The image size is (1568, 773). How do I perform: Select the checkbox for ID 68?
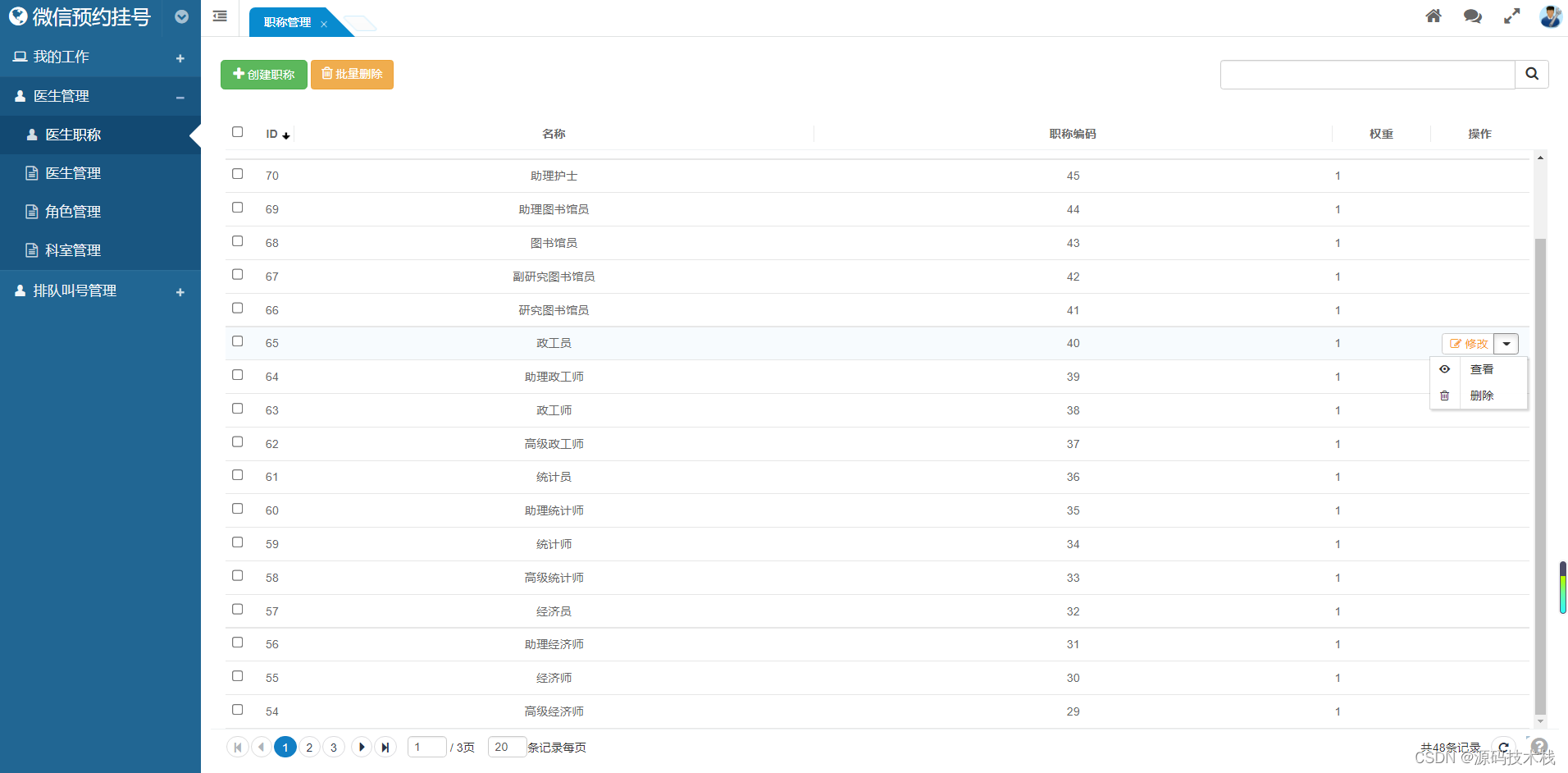[238, 241]
